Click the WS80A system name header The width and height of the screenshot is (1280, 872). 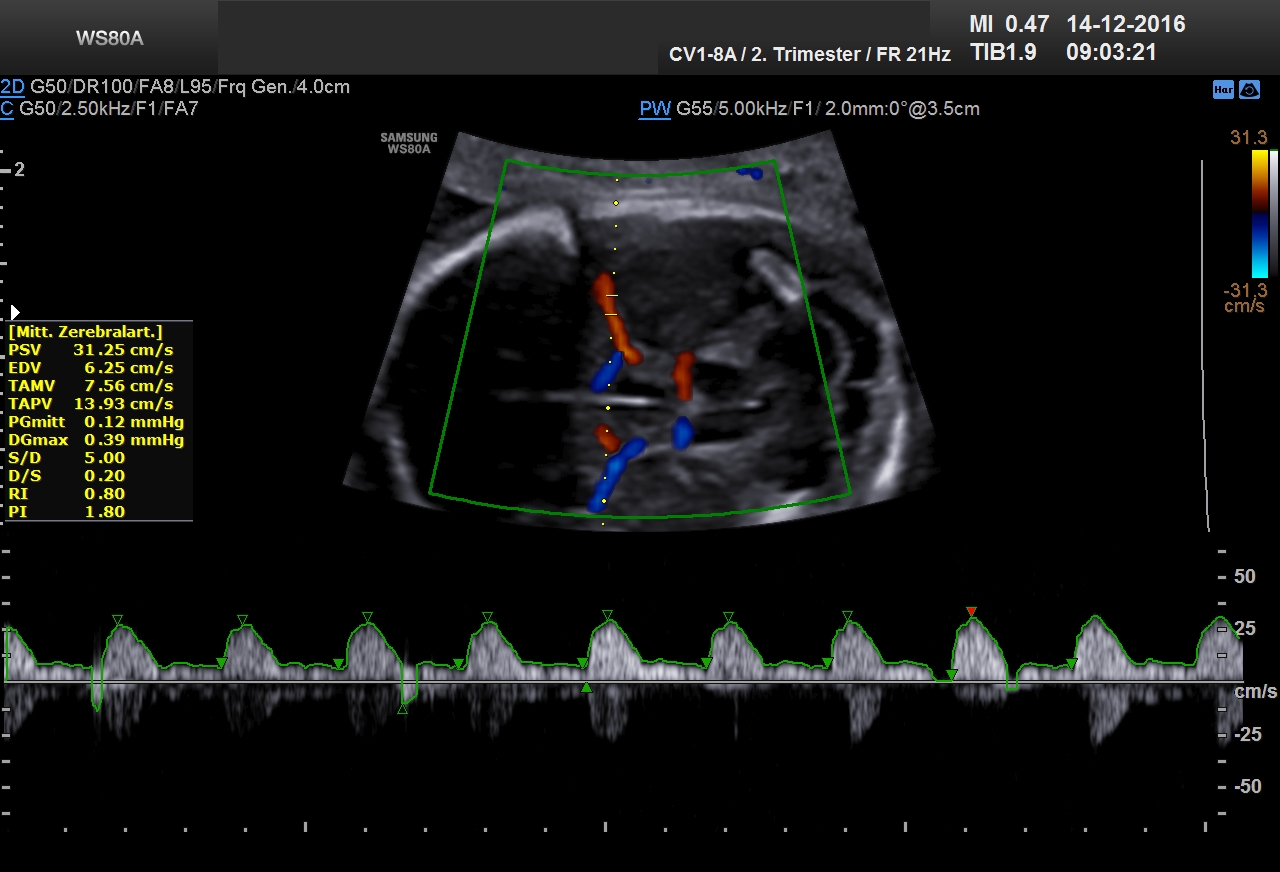pyautogui.click(x=110, y=39)
